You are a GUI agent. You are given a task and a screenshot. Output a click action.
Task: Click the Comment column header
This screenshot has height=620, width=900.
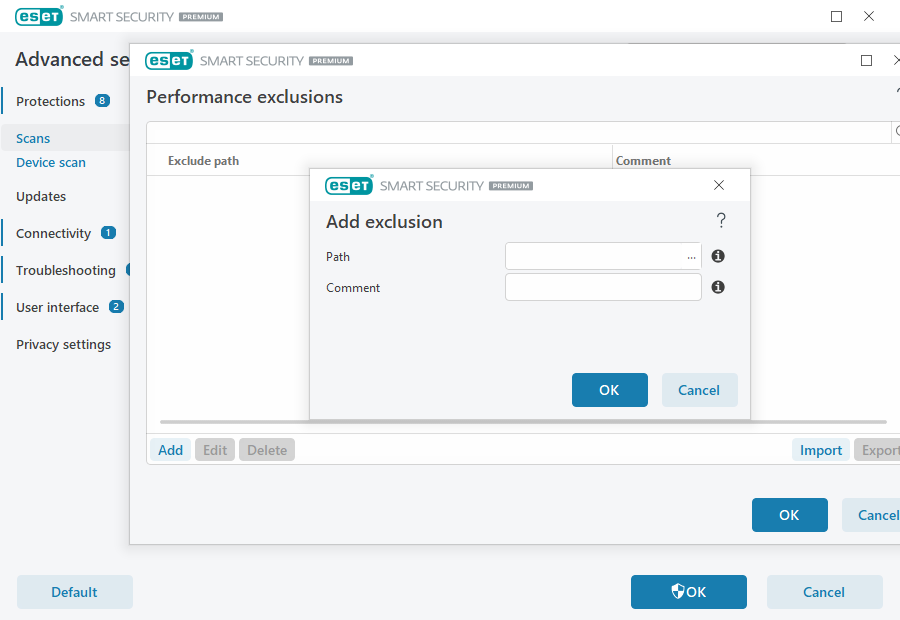pos(643,161)
